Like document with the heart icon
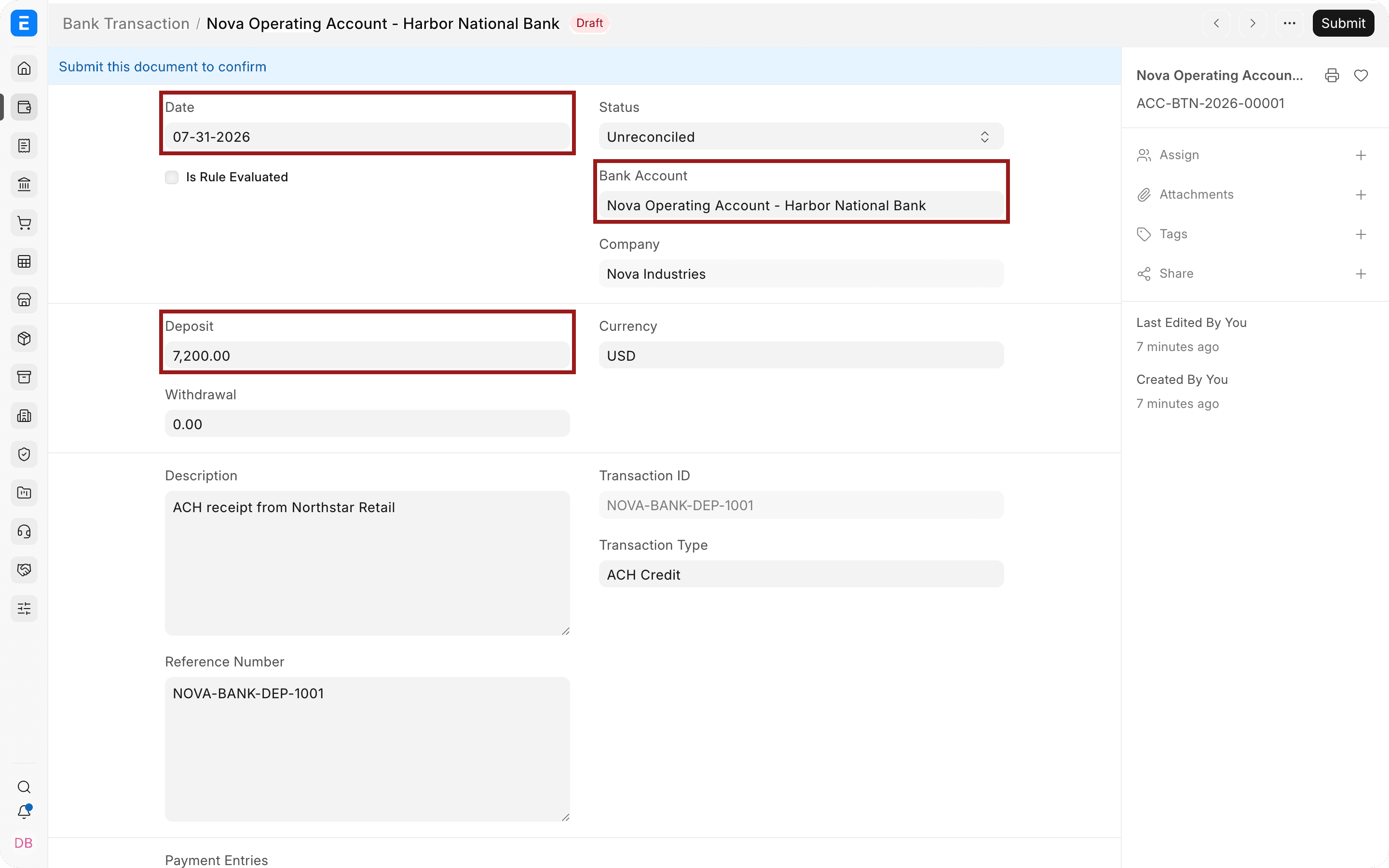1389x868 pixels. [x=1360, y=75]
